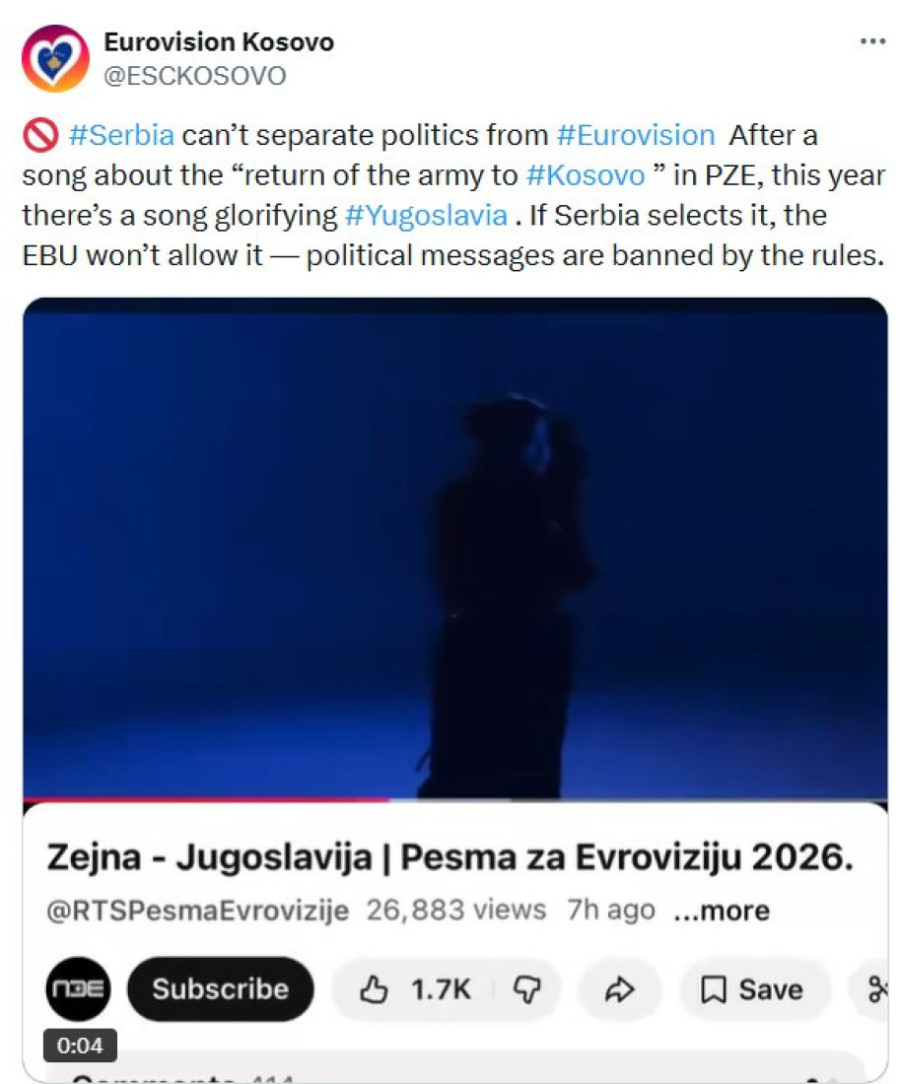Toggle the Subscribe state for the channel
Viewport: 900px width, 1084px height.
(x=220, y=989)
